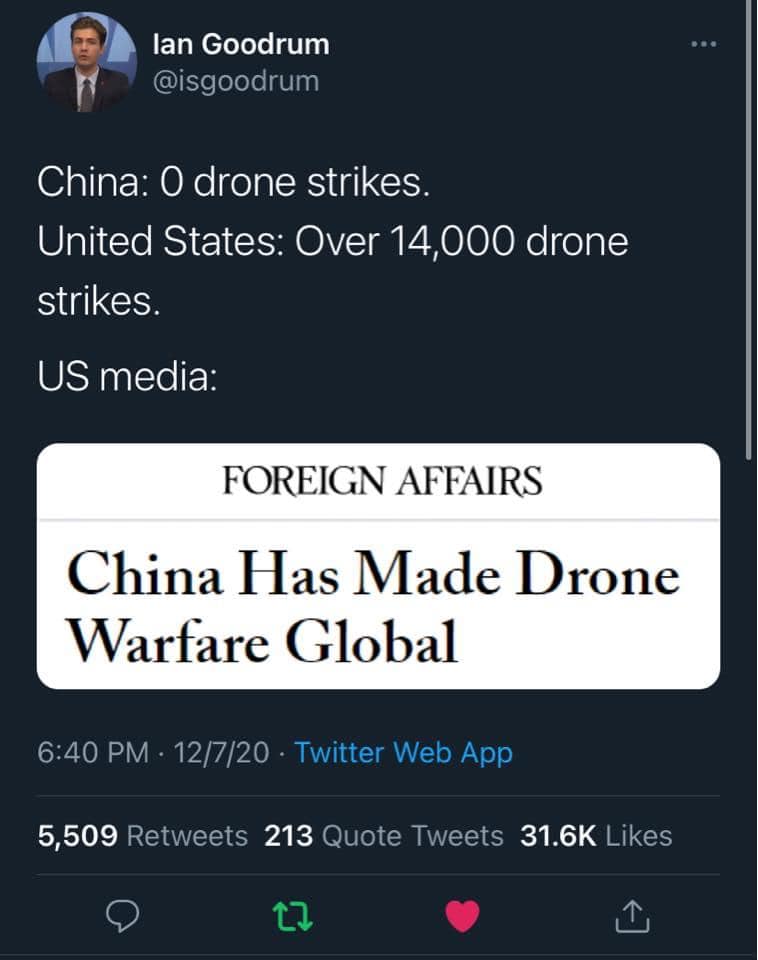Viewport: 758px width, 960px height.
Task: Click the Ian Goodrum display name
Action: coord(241,45)
